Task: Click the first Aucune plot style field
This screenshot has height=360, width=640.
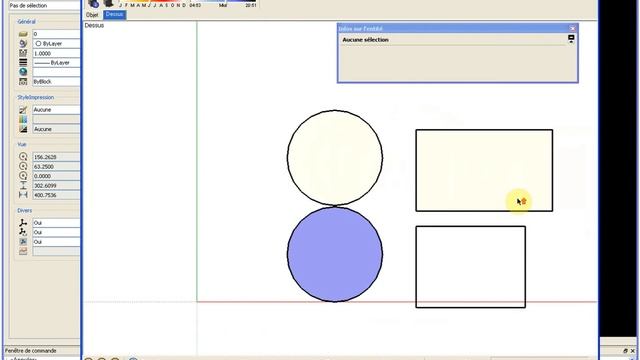Action: (56, 110)
